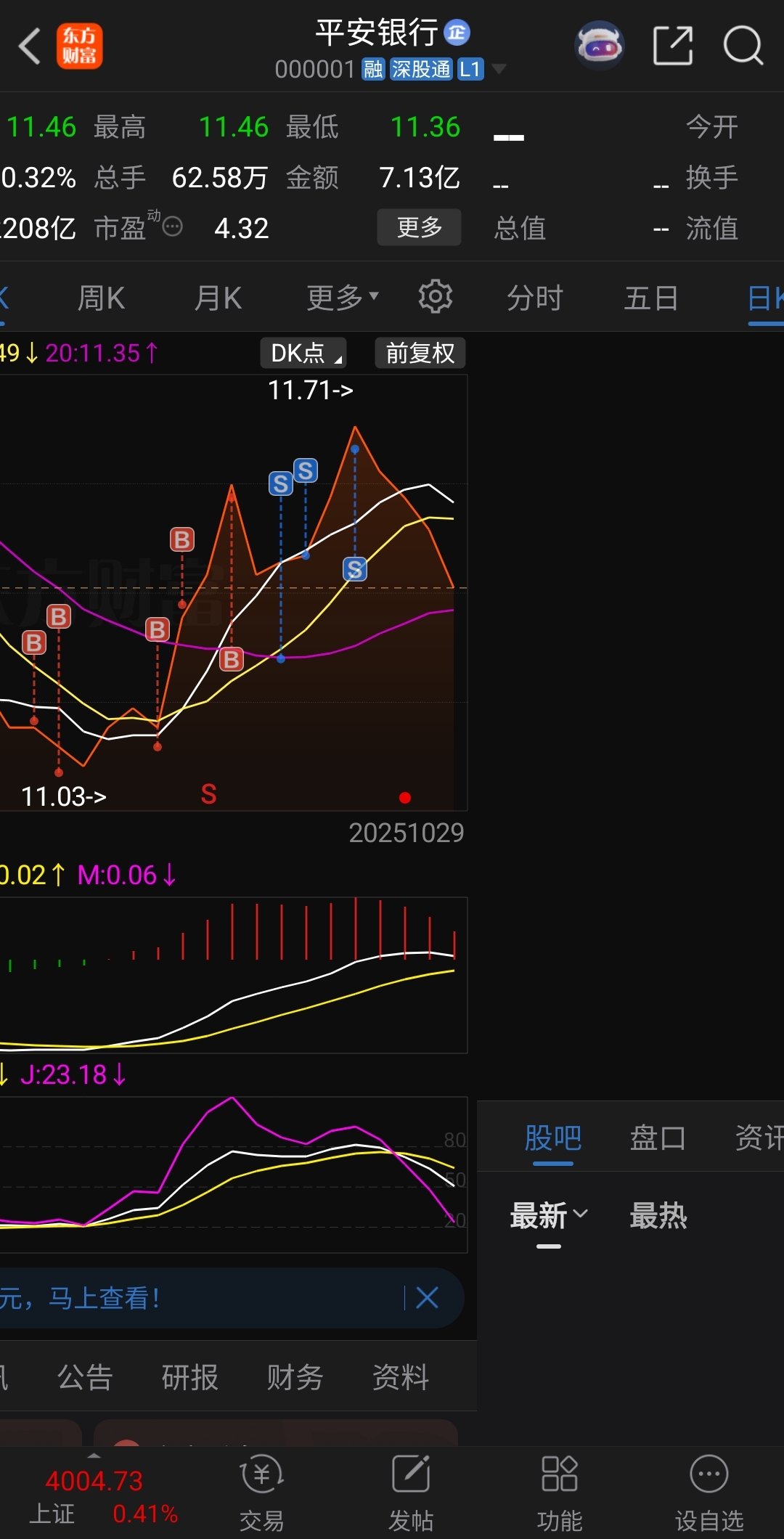Tap the MACD M:0.06 indicator label
This screenshot has width=784, height=1539.
(126, 875)
